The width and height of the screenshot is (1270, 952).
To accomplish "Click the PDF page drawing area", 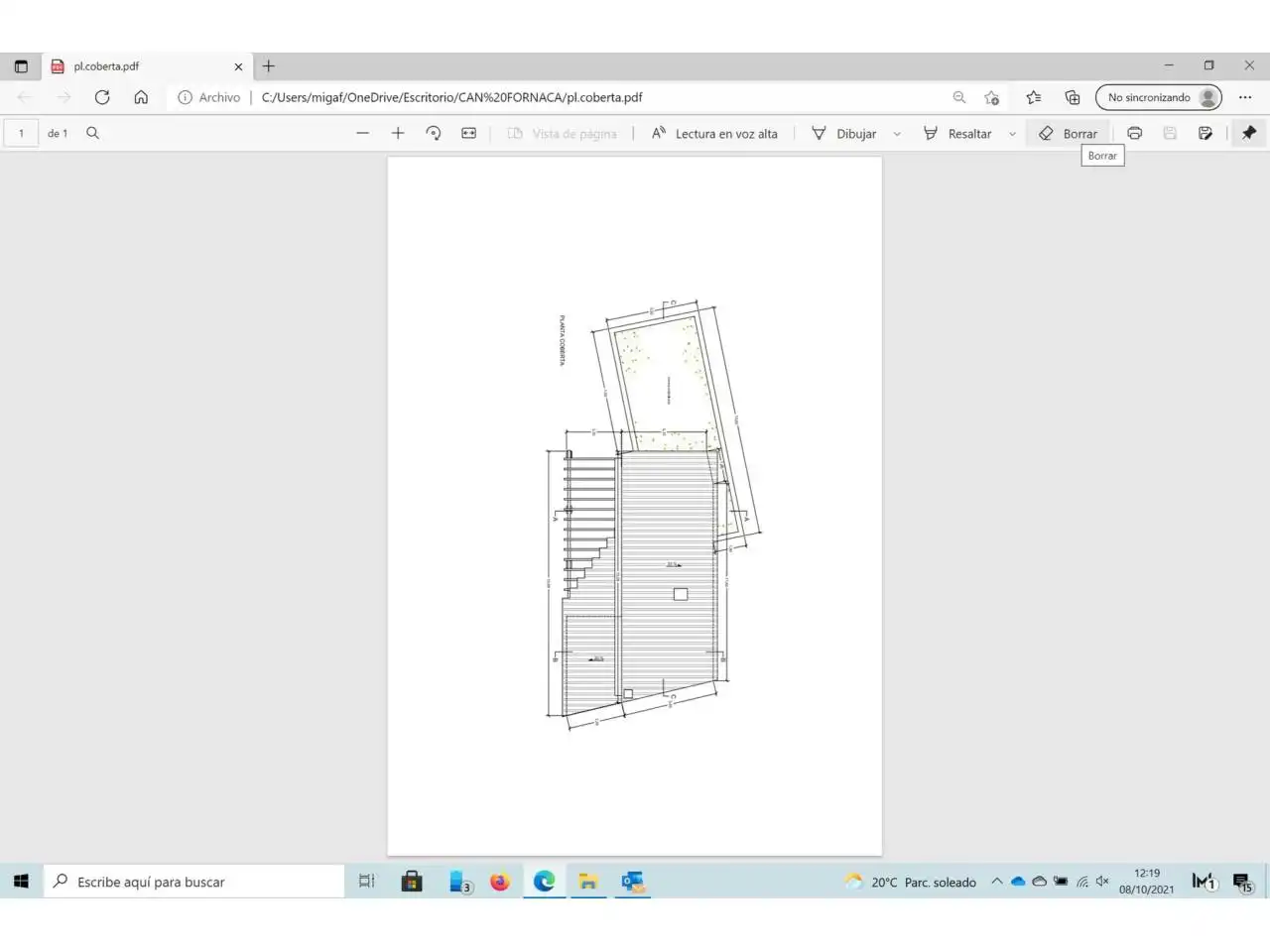I will point(634,506).
